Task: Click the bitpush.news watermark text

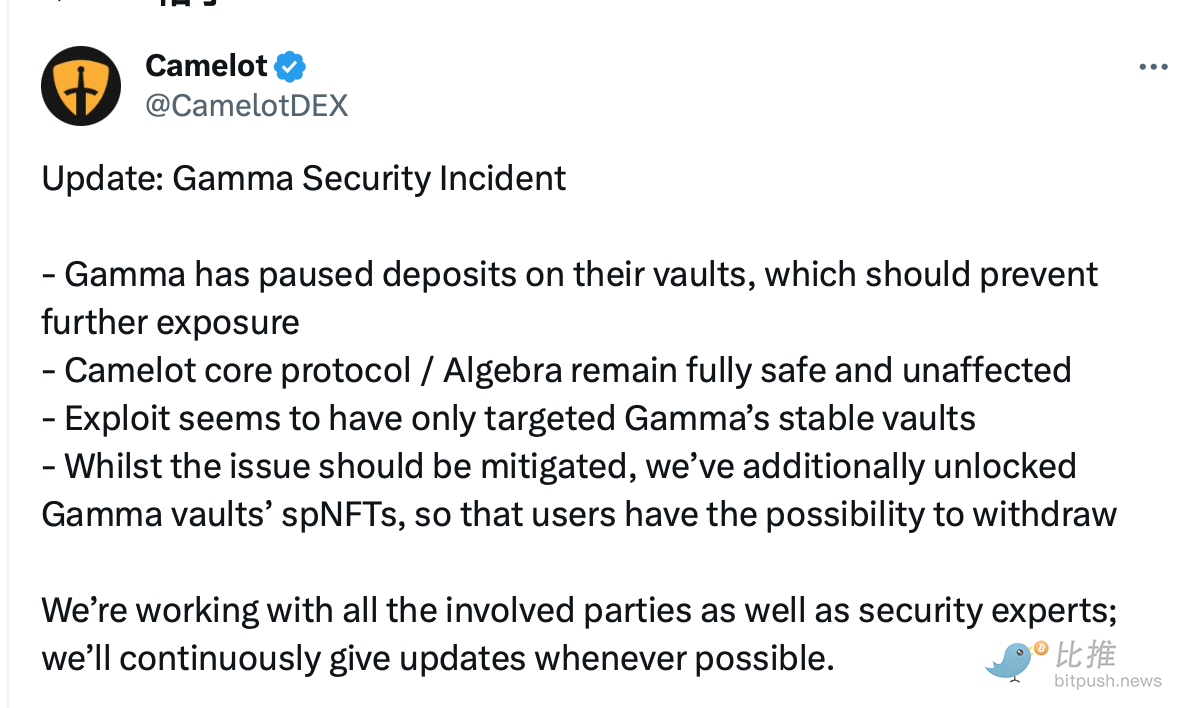Action: coord(1108,681)
